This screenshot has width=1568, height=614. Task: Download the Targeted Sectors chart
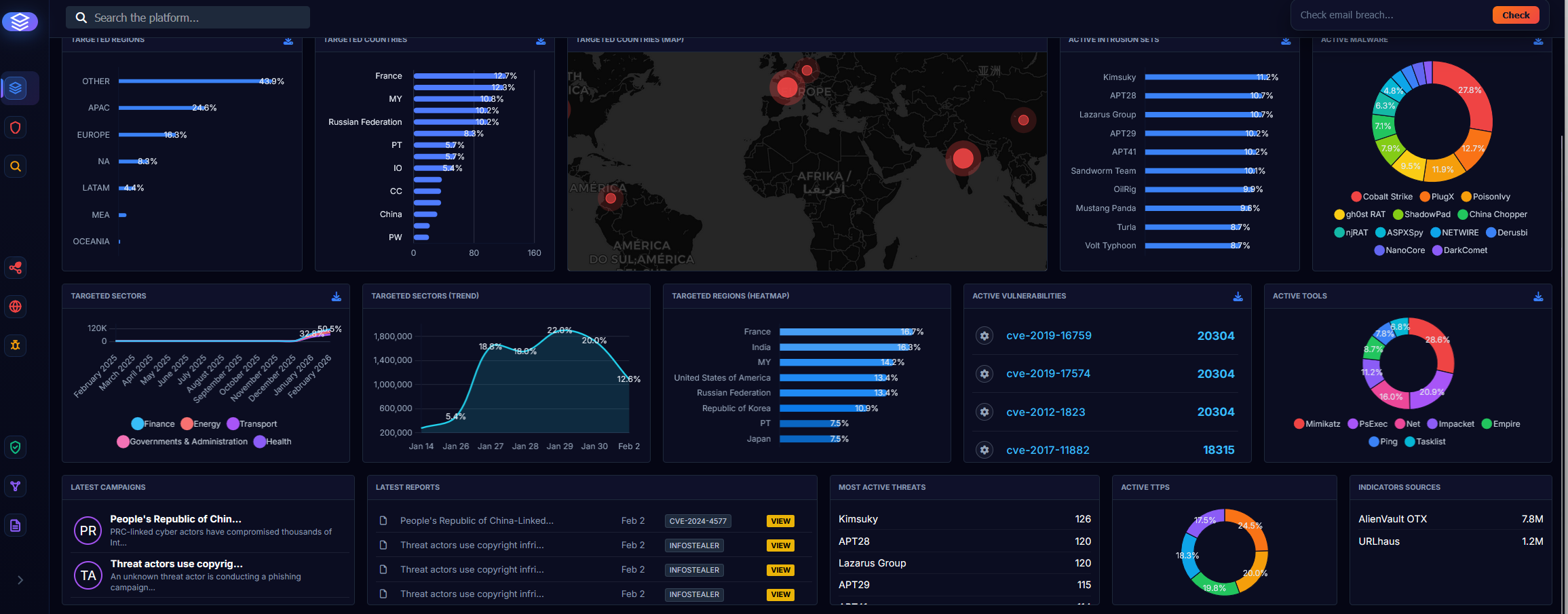pos(336,296)
